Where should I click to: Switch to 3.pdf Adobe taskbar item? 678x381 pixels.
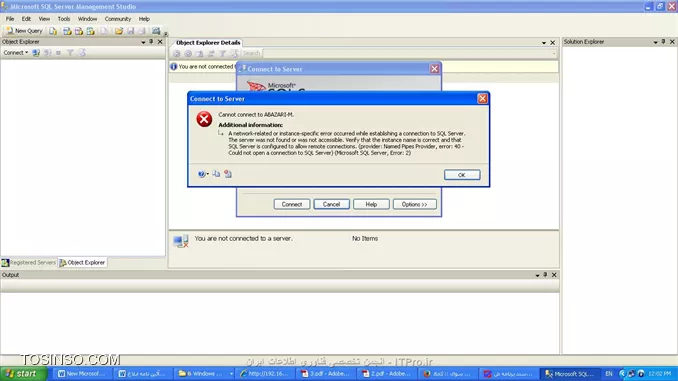(x=327, y=374)
